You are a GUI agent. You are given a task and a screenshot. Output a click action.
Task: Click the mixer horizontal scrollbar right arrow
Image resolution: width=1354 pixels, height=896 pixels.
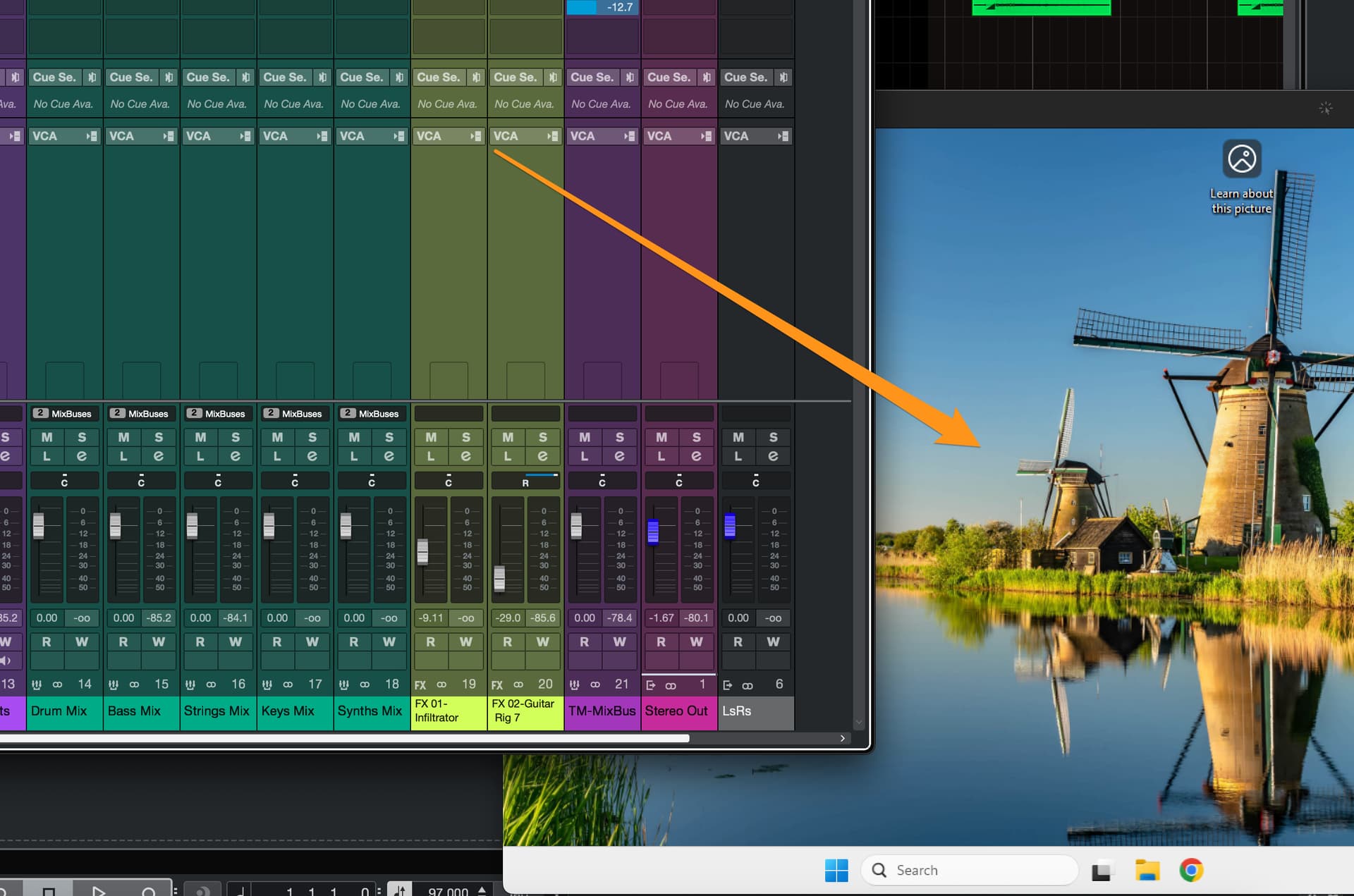click(x=843, y=738)
